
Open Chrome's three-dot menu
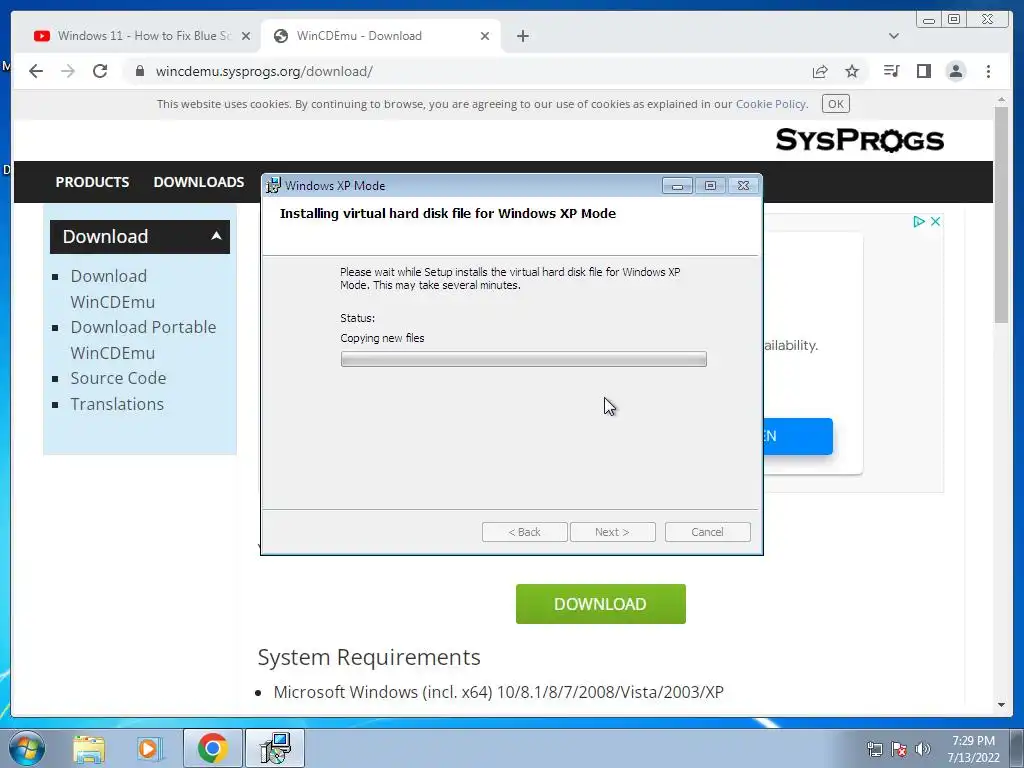988,71
